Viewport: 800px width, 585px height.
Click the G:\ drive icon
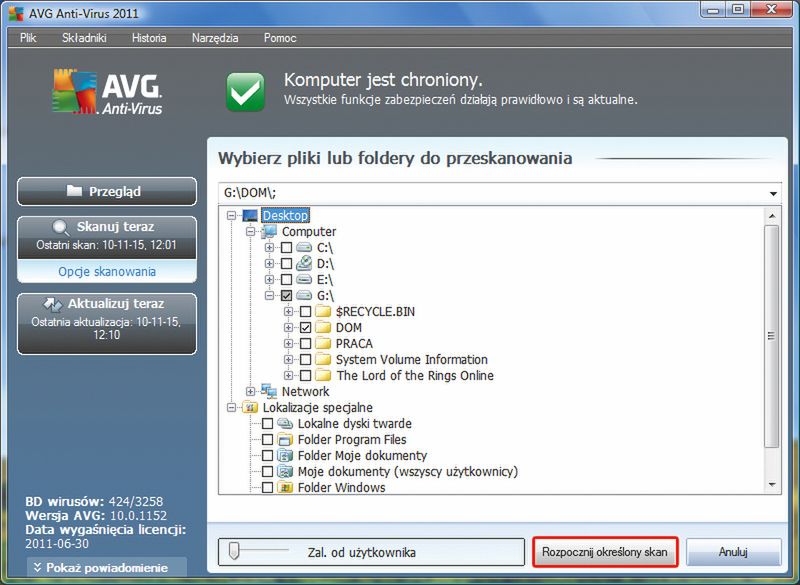tap(304, 295)
